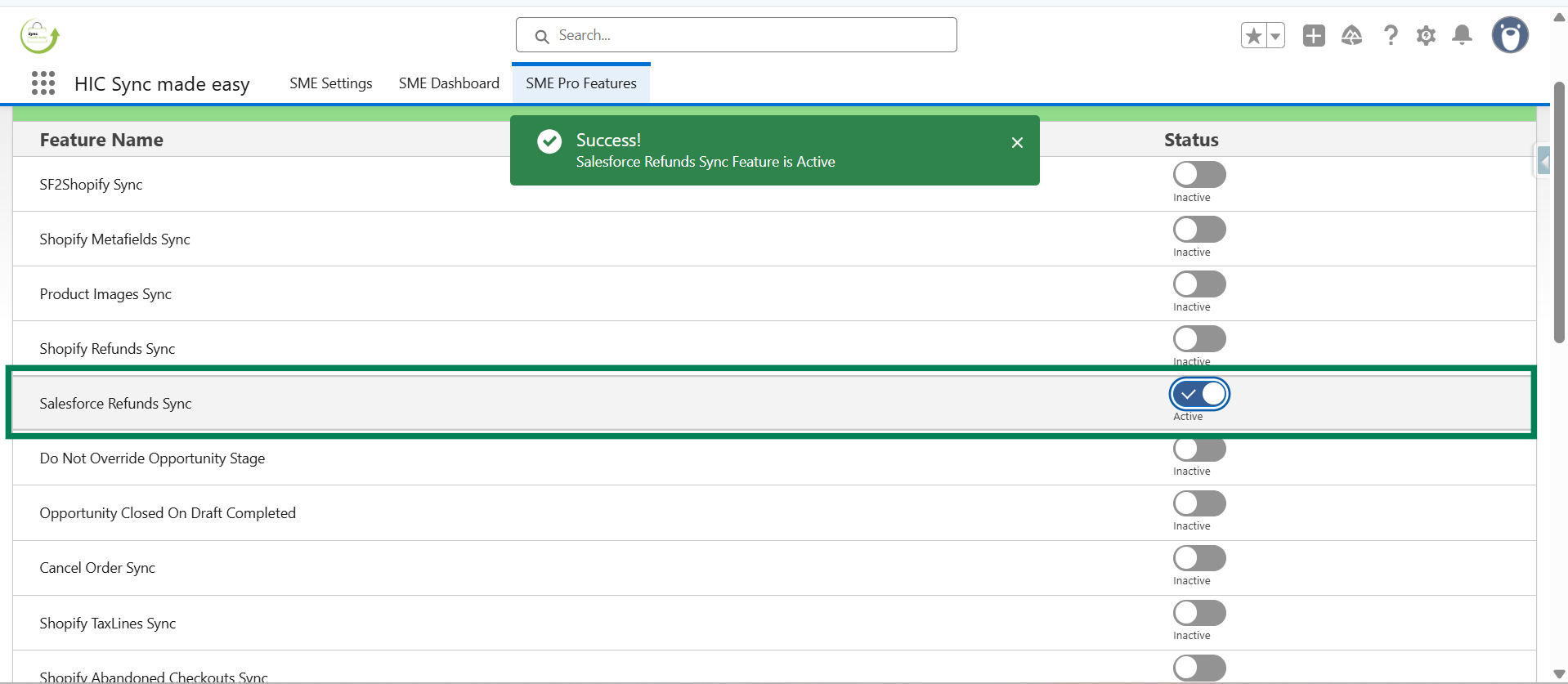Click the success checkmark icon in toast

point(549,141)
